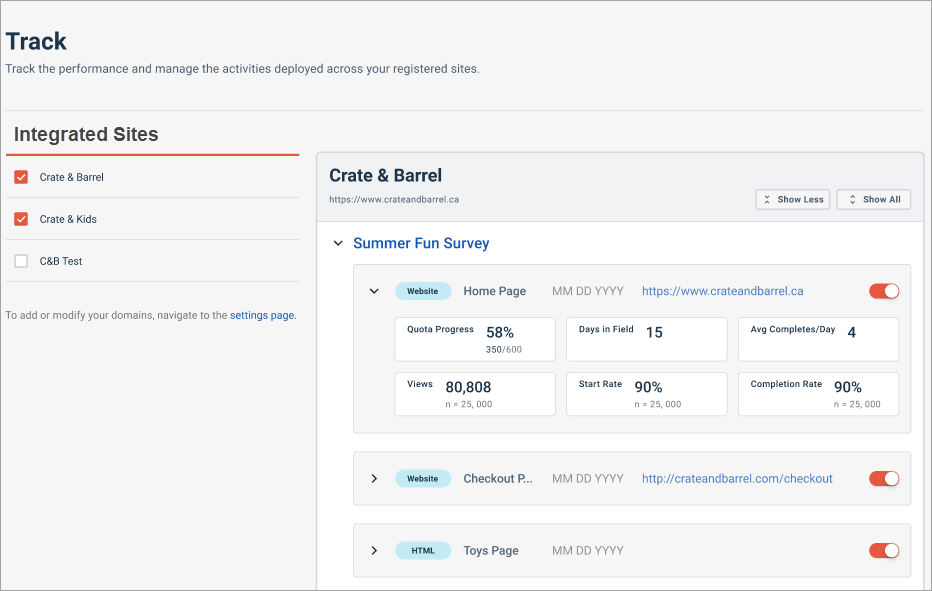Image resolution: width=932 pixels, height=591 pixels.
Task: Turn off the Checkout Page activity toggle
Action: point(884,479)
